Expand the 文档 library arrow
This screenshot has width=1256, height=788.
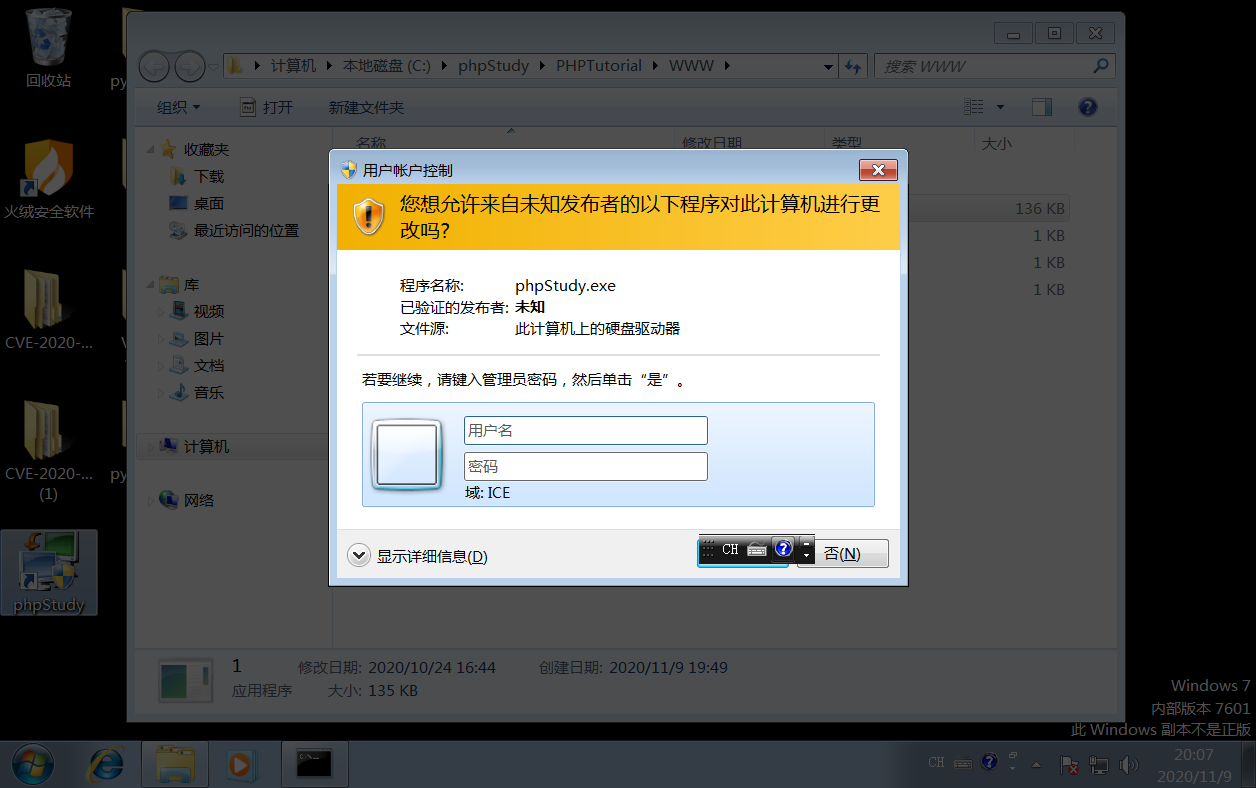[x=161, y=366]
